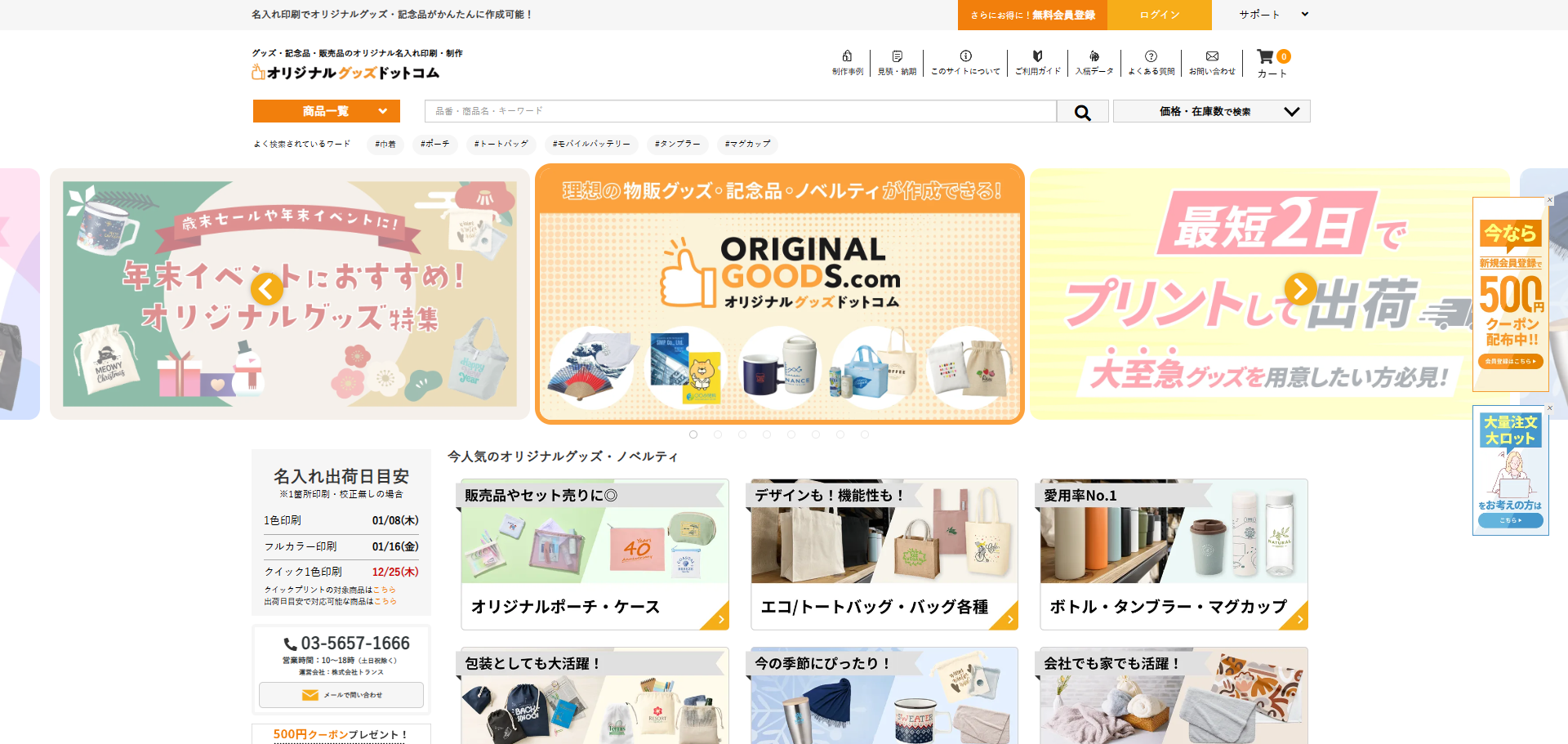
Task: Expand the 価格・在庫数で検索 filter dropdown
Action: click(x=1210, y=111)
